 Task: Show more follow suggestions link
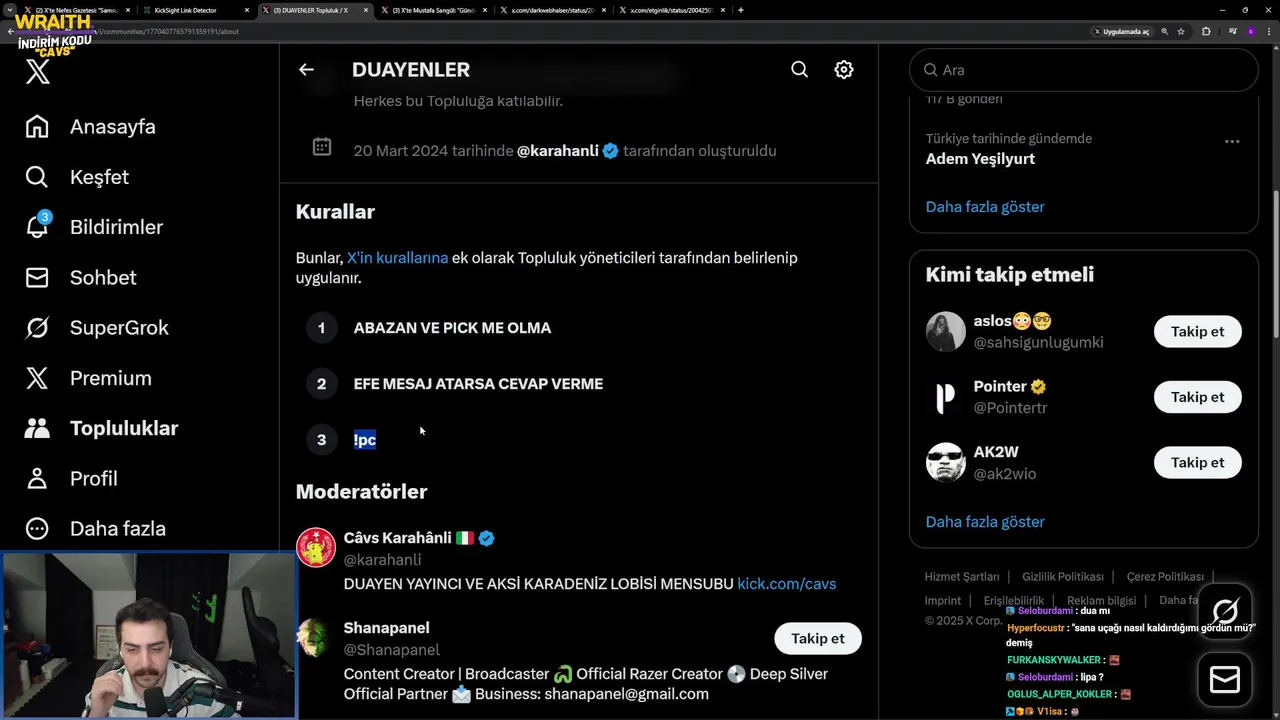click(985, 522)
